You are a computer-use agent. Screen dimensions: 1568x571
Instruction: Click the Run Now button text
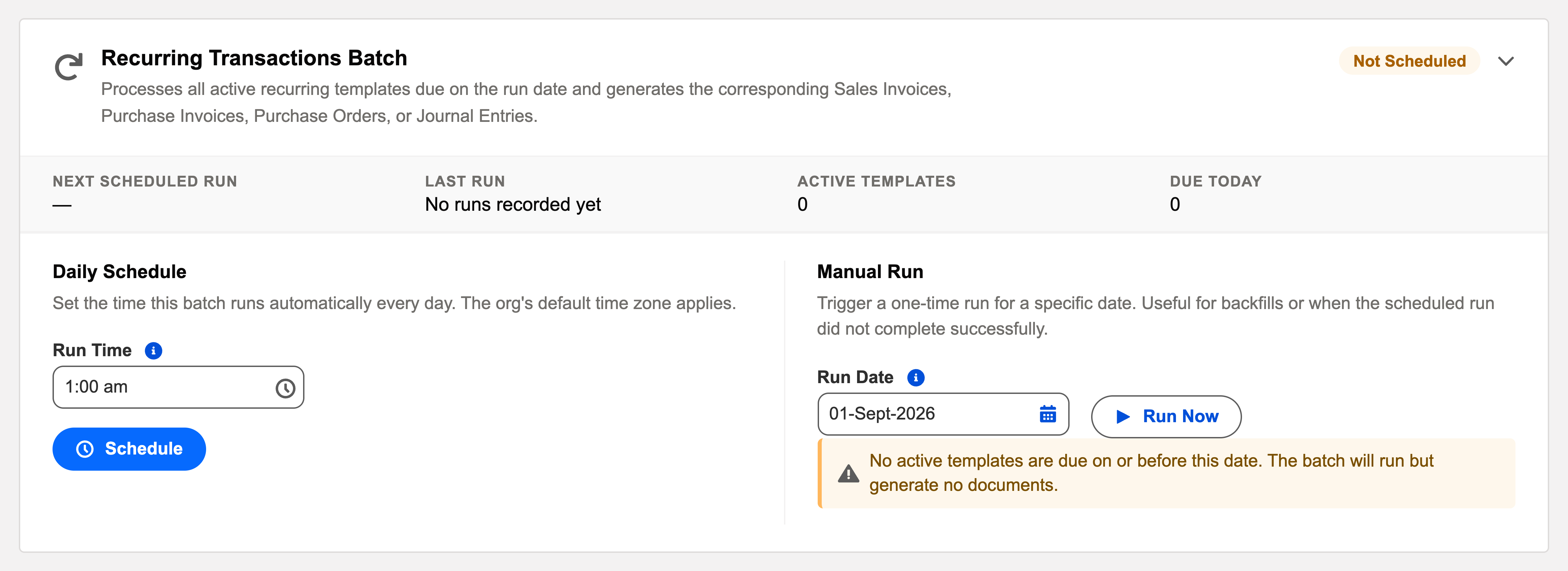tap(1180, 416)
